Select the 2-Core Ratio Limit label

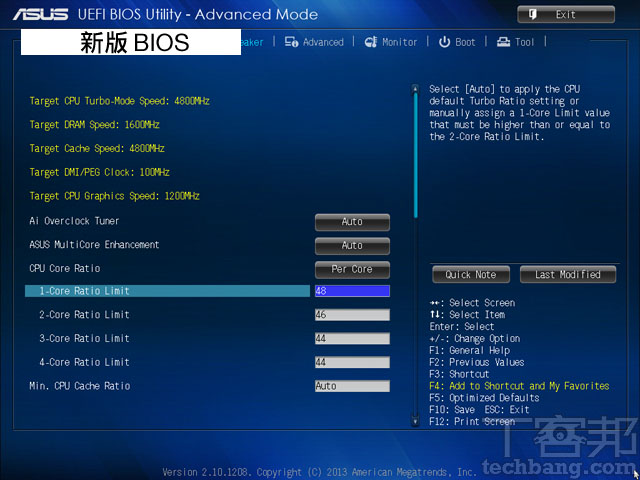[84, 315]
